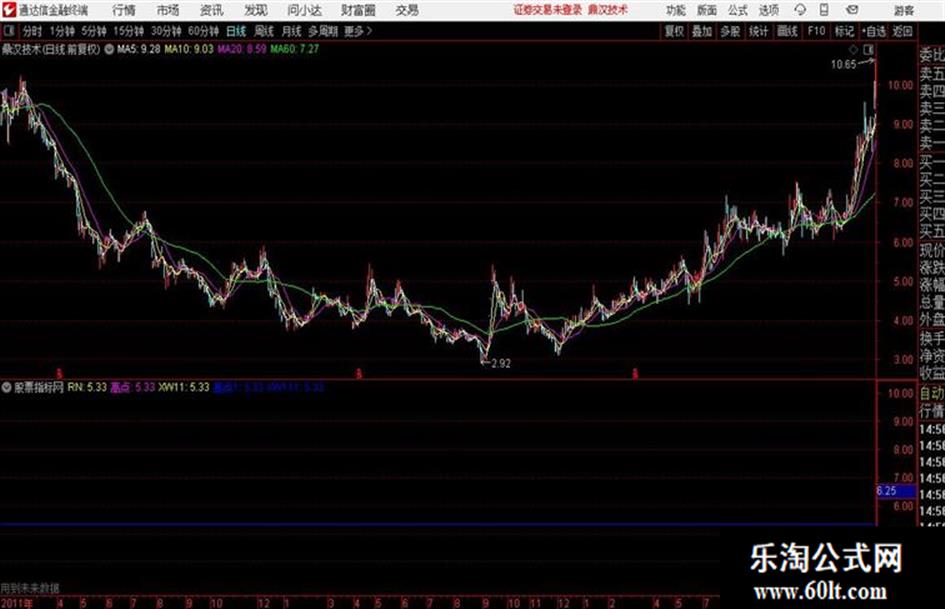Click 证券交易未登录 login link
The height and width of the screenshot is (609, 945).
(x=548, y=10)
